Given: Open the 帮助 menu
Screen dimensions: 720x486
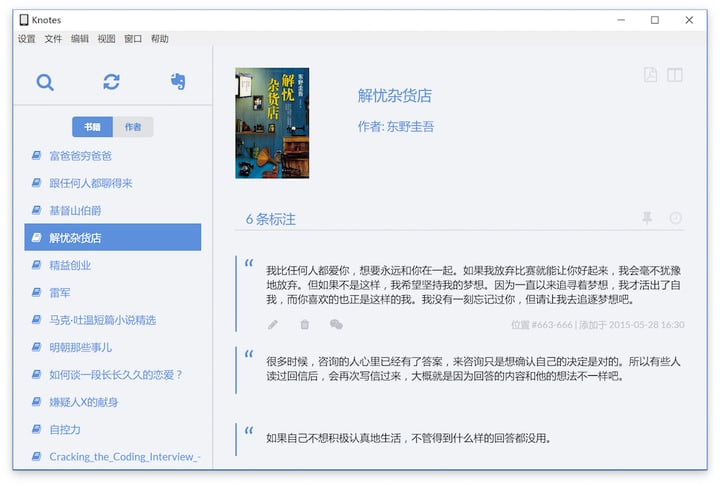Looking at the screenshot, I should (159, 39).
